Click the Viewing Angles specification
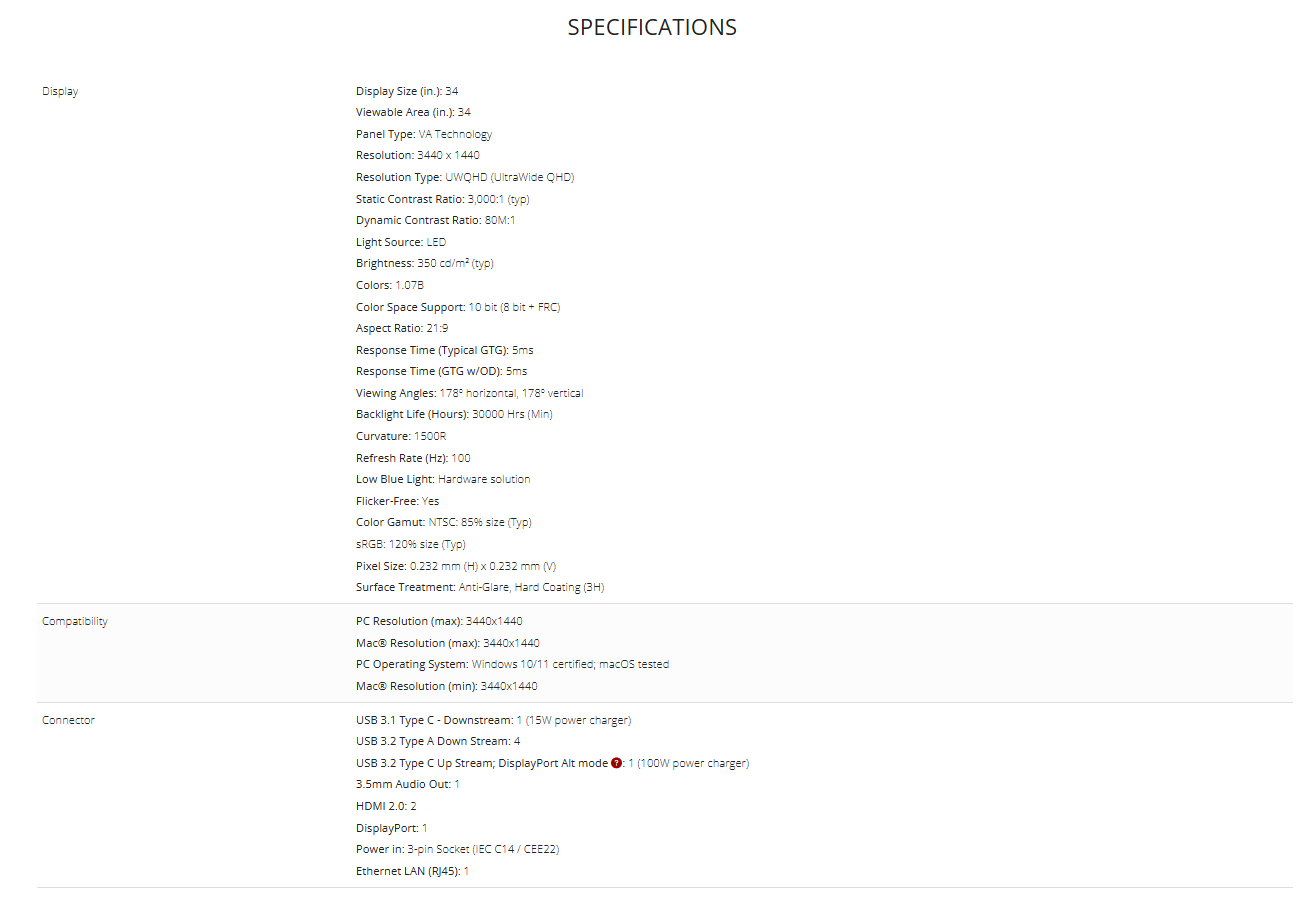 click(470, 393)
